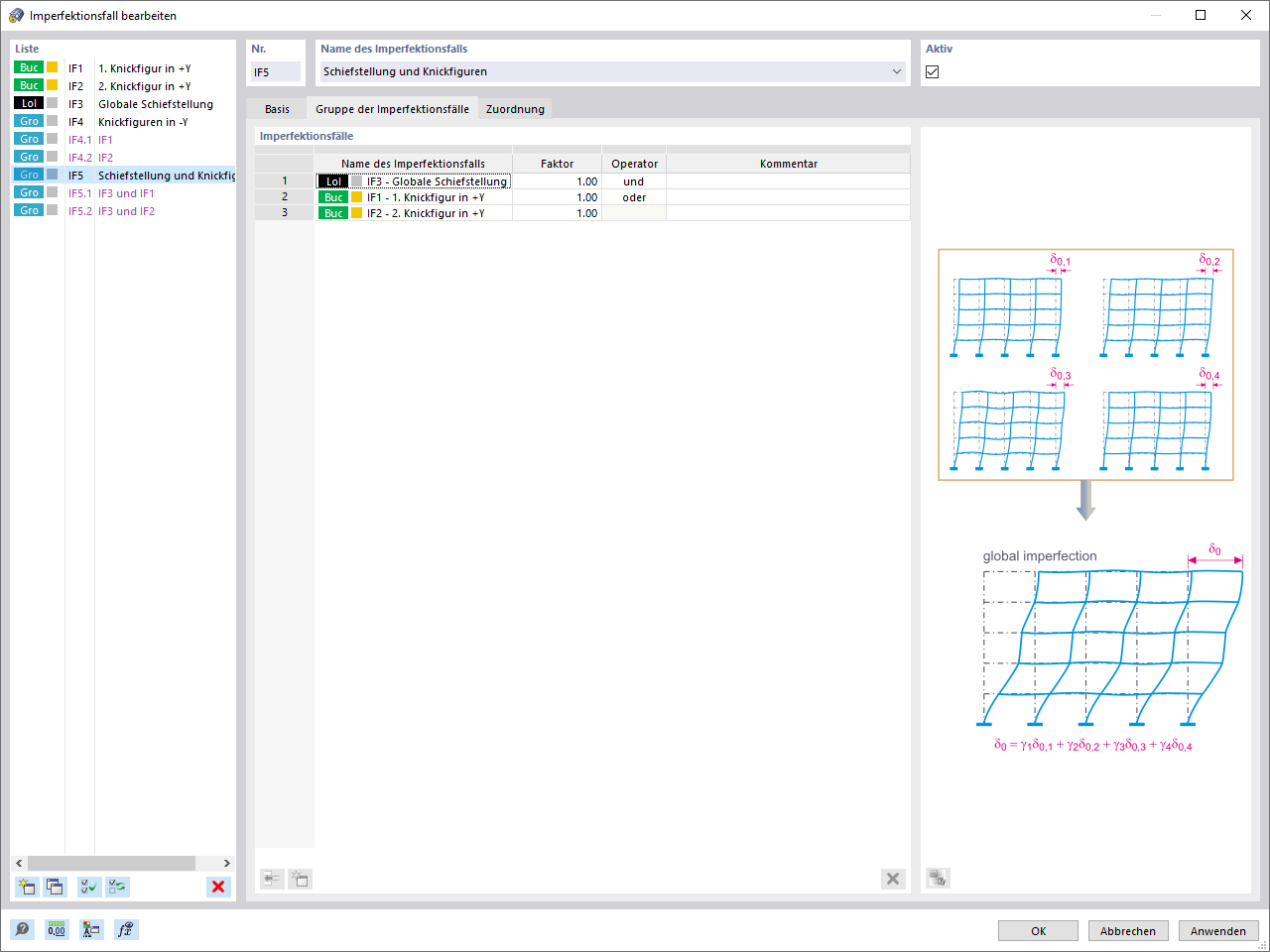Screen dimensions: 1270x952
Task: Open the imperfection case name dropdown
Action: click(x=897, y=71)
